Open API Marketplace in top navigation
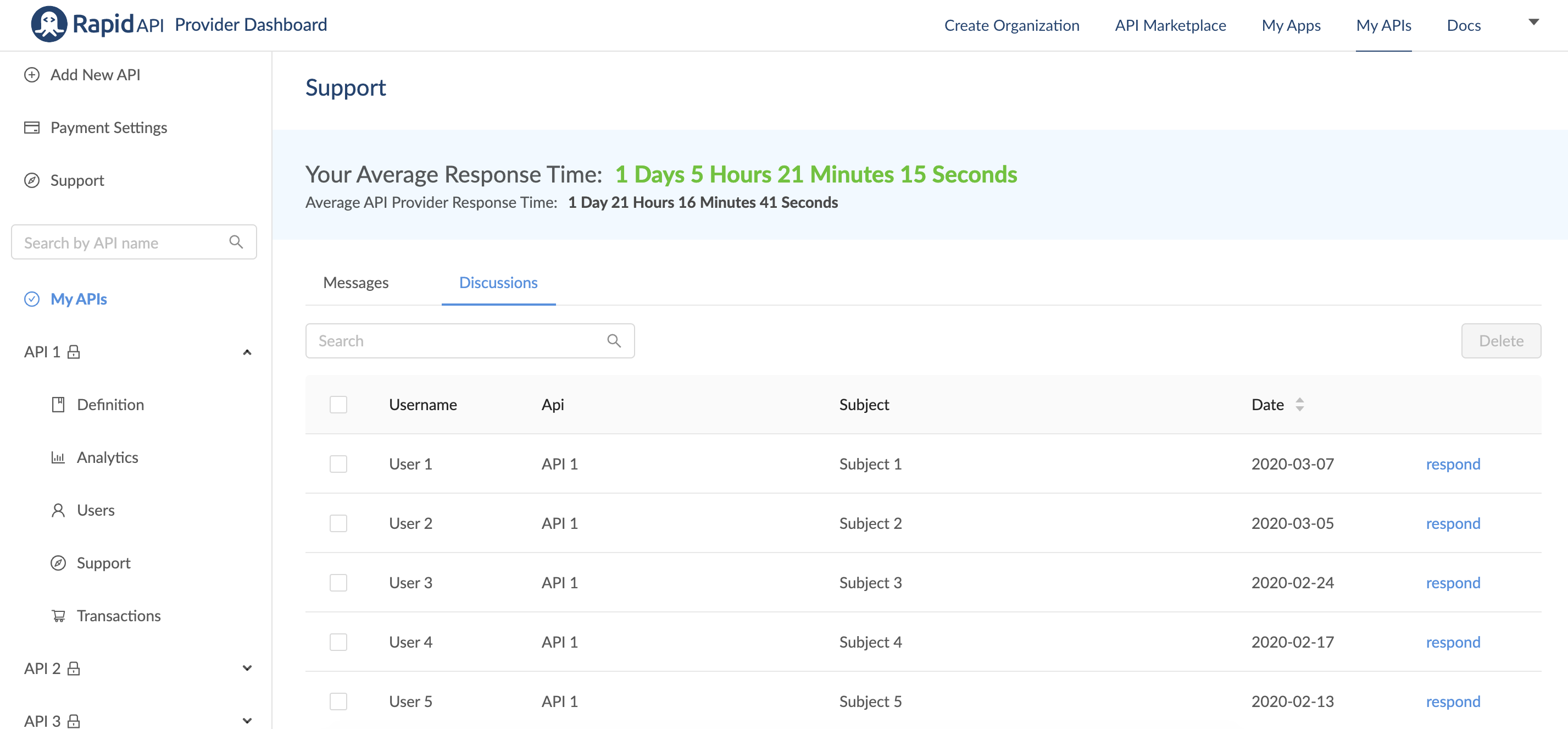The height and width of the screenshot is (729, 1568). [1170, 26]
